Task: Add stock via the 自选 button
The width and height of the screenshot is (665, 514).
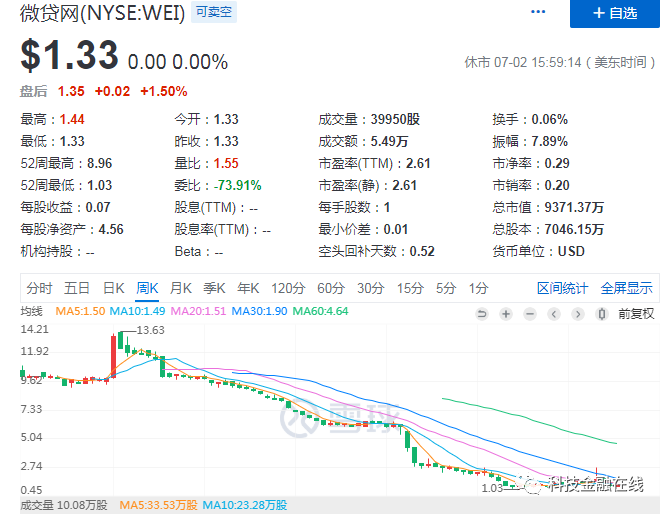Action: tap(615, 14)
